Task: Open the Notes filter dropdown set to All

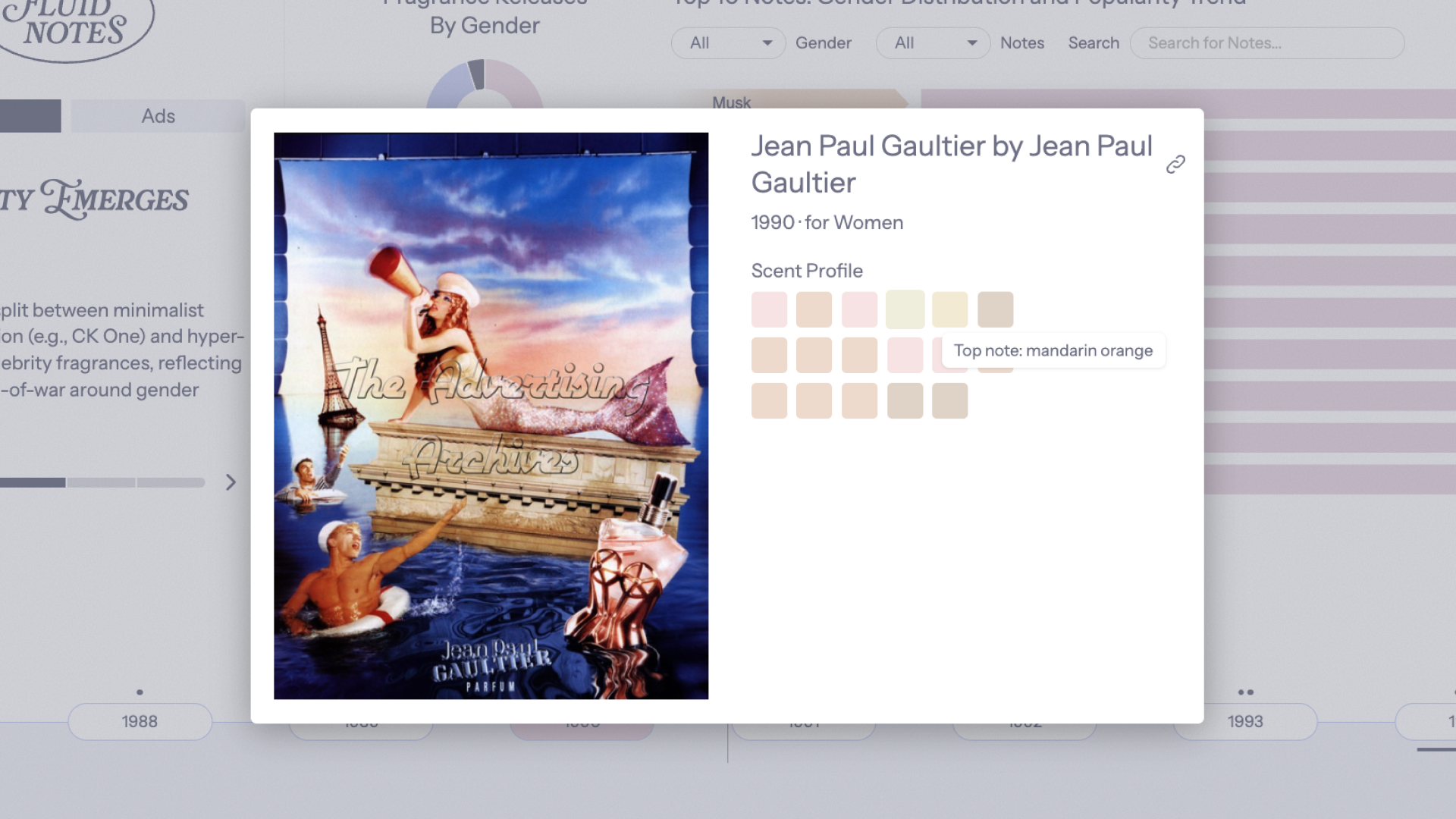Action: pos(933,43)
